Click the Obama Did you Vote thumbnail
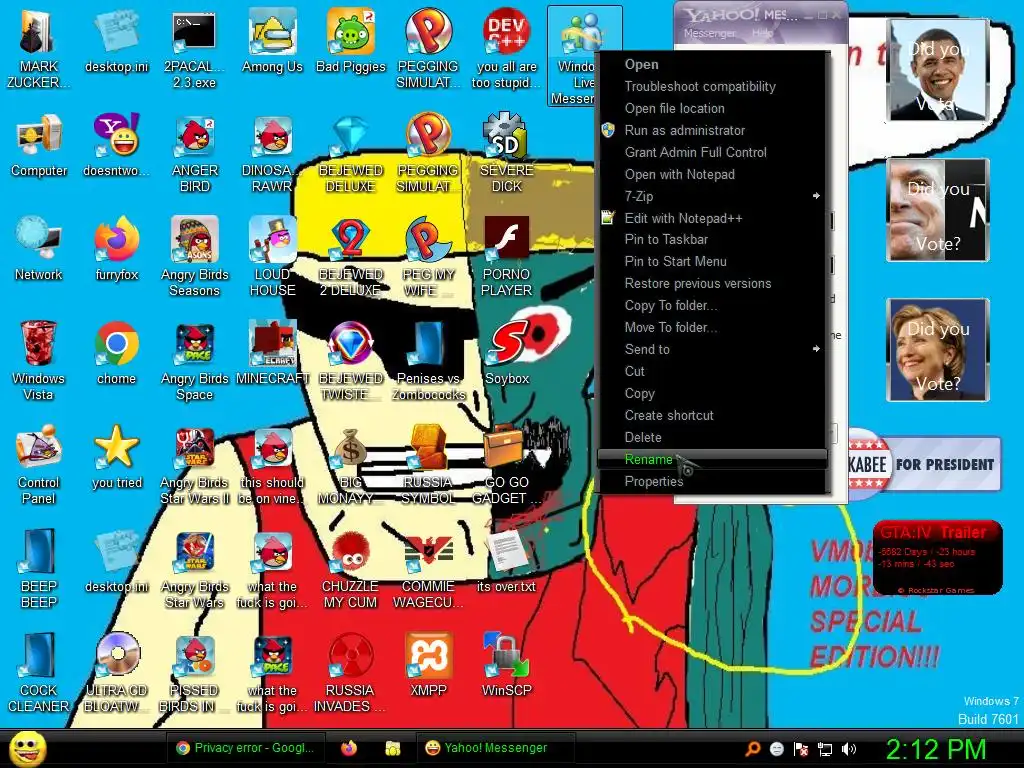Screen dimensions: 1024x768 (x=938, y=70)
